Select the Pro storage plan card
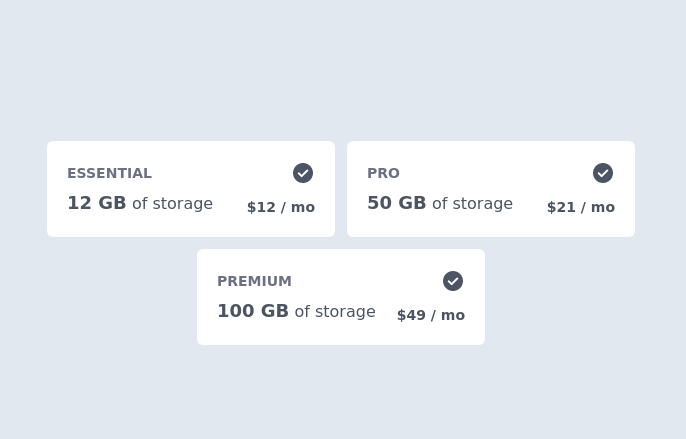Screen dimensions: 686x439 [x=491, y=189]
